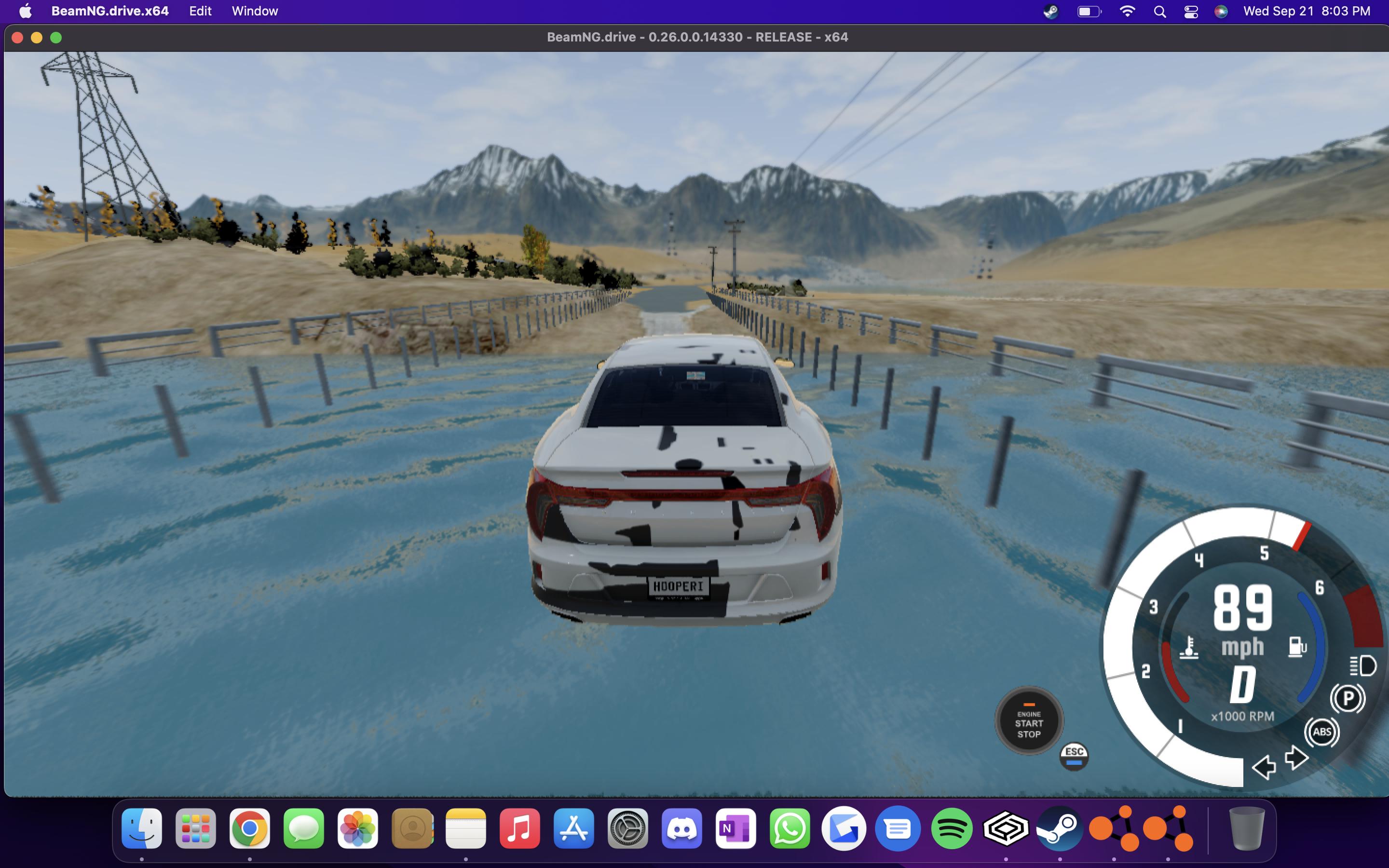Launch Google Chrome from the dock
Viewport: 1389px width, 868px height.
250,828
